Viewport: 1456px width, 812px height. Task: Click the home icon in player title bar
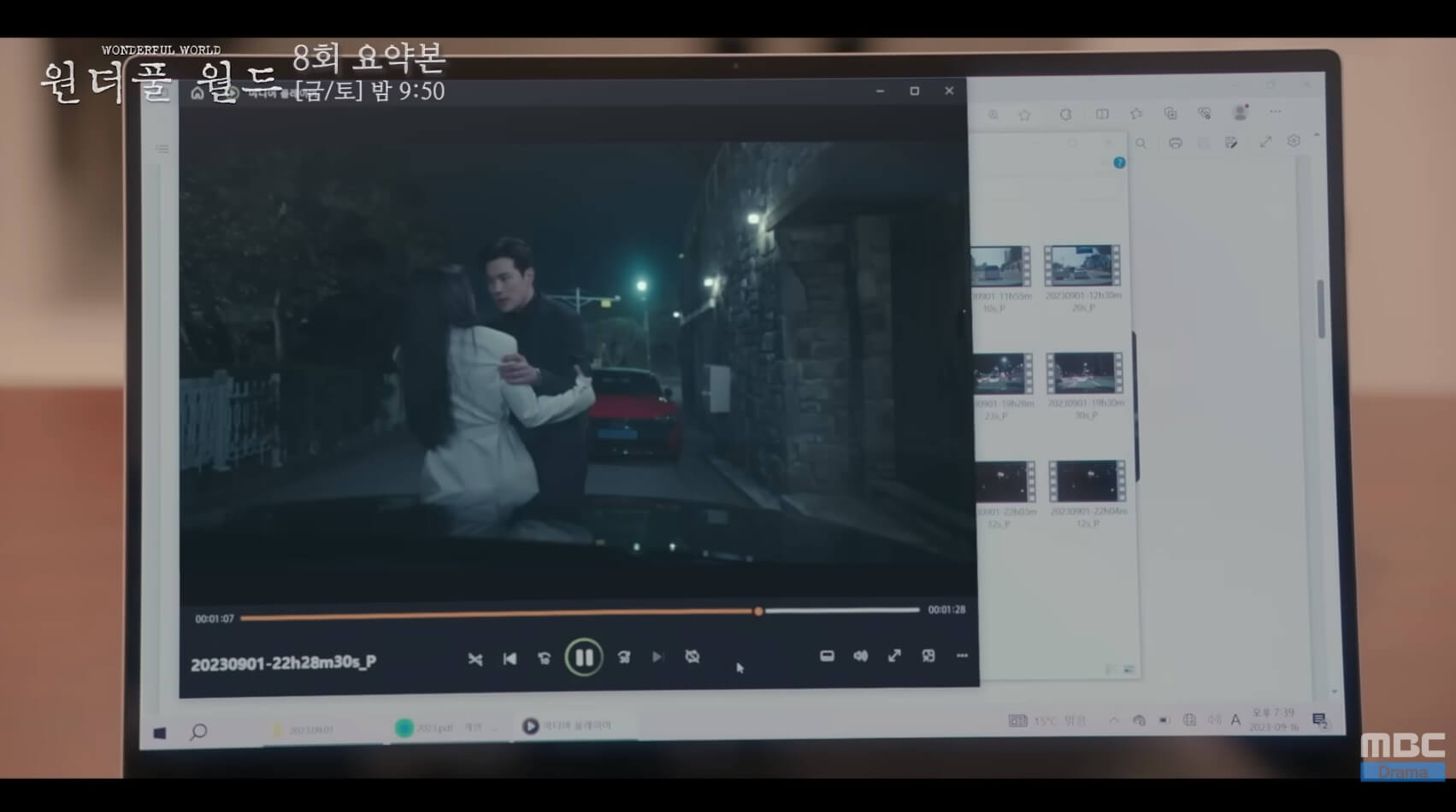[197, 93]
